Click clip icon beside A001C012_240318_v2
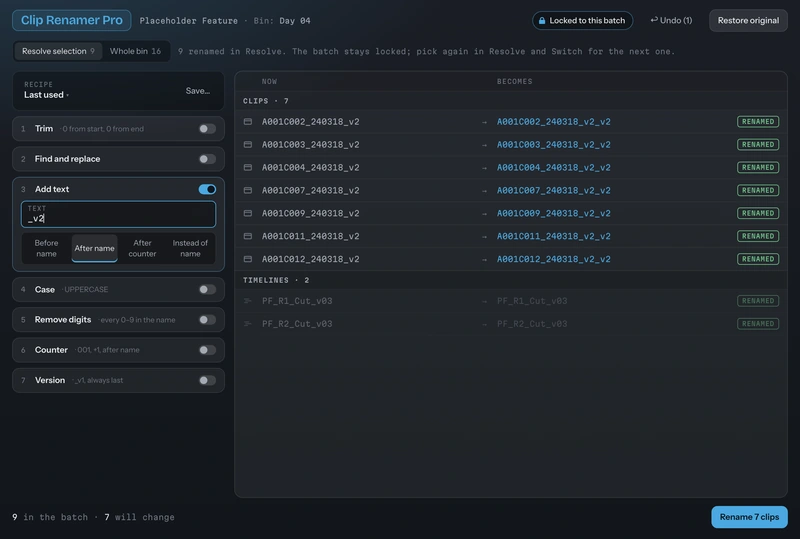This screenshot has height=539, width=800. (x=247, y=259)
